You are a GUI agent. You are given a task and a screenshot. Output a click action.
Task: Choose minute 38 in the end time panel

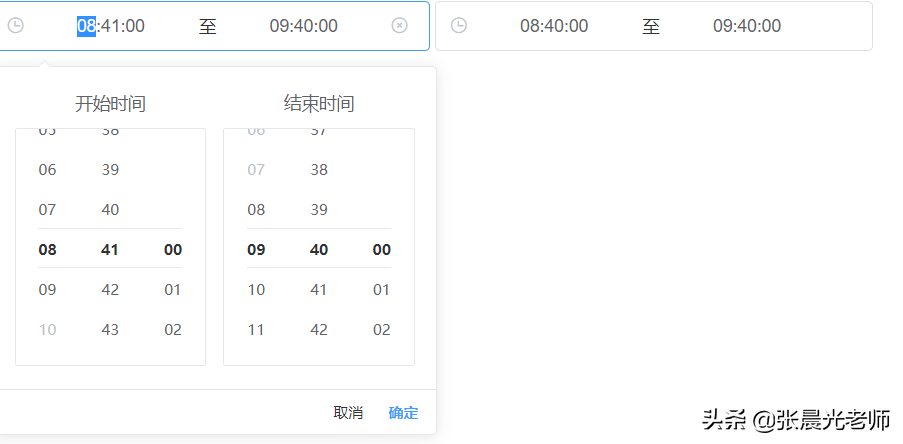click(319, 170)
